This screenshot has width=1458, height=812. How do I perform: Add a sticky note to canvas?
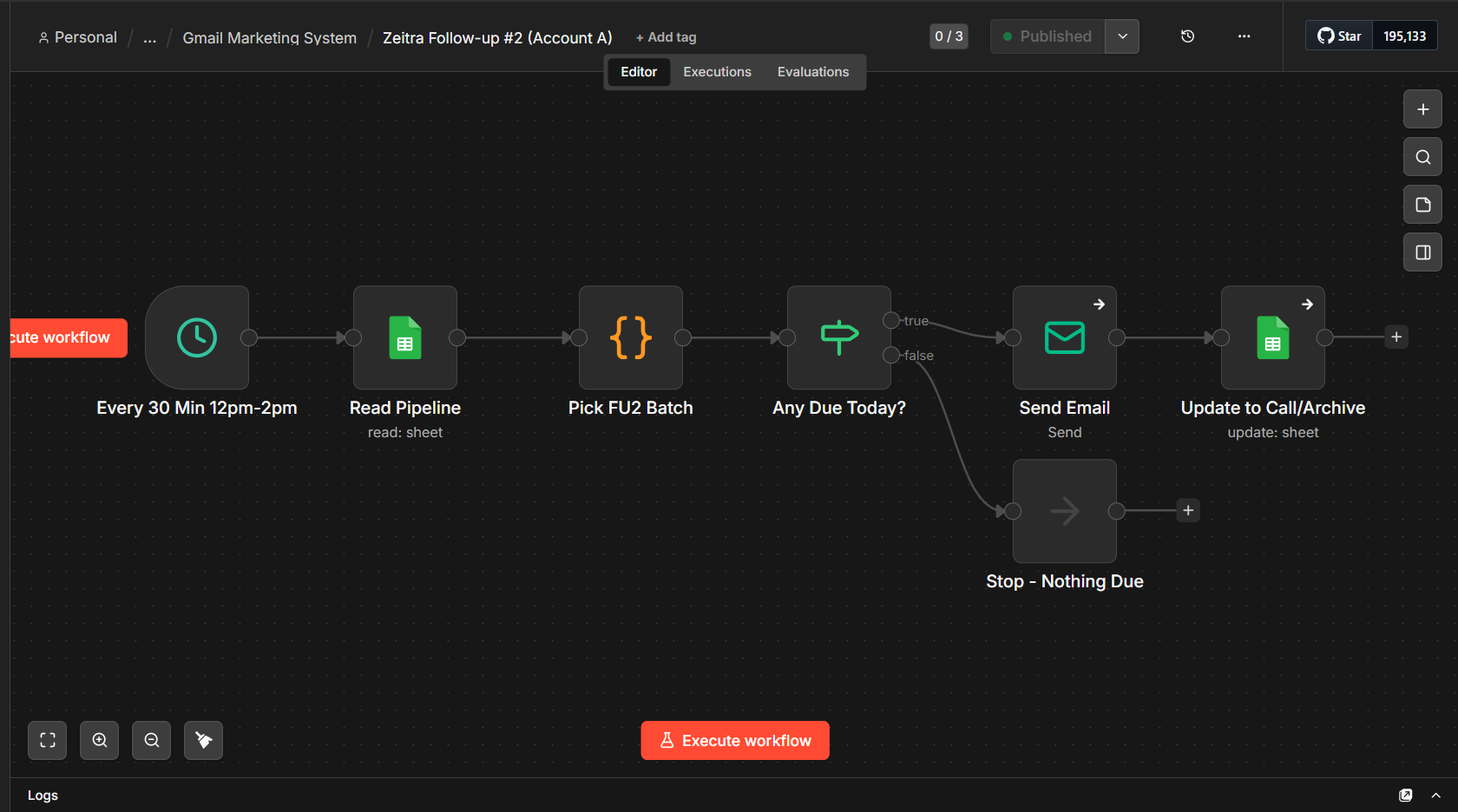click(x=1423, y=205)
